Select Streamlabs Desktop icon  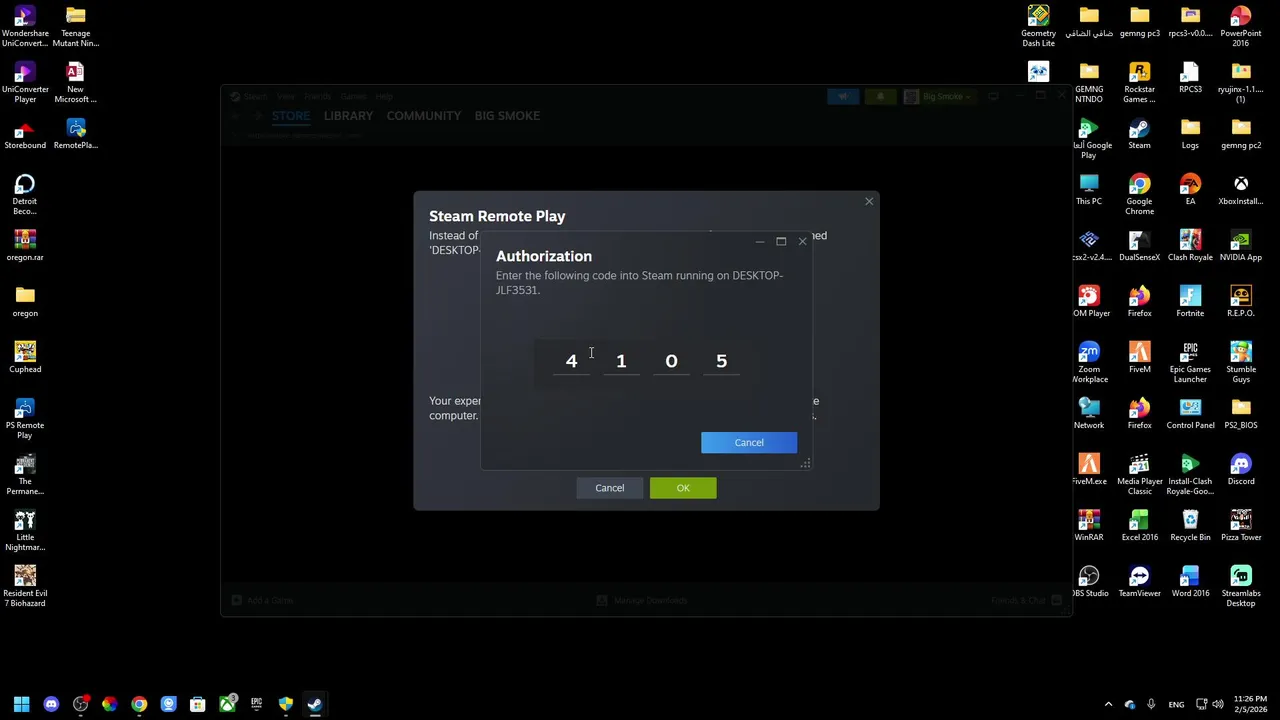coord(1240,587)
